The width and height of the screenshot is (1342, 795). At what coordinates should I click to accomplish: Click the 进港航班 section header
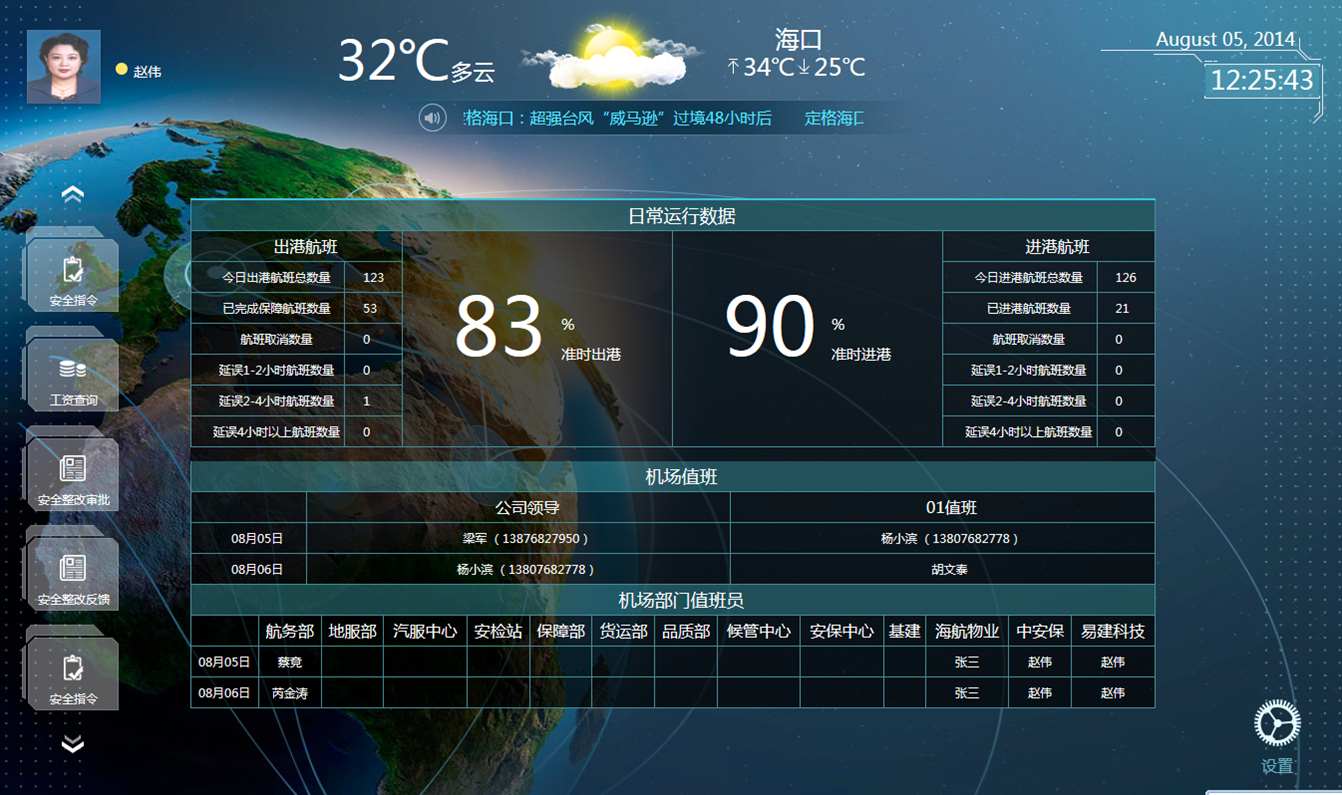pyautogui.click(x=1049, y=247)
